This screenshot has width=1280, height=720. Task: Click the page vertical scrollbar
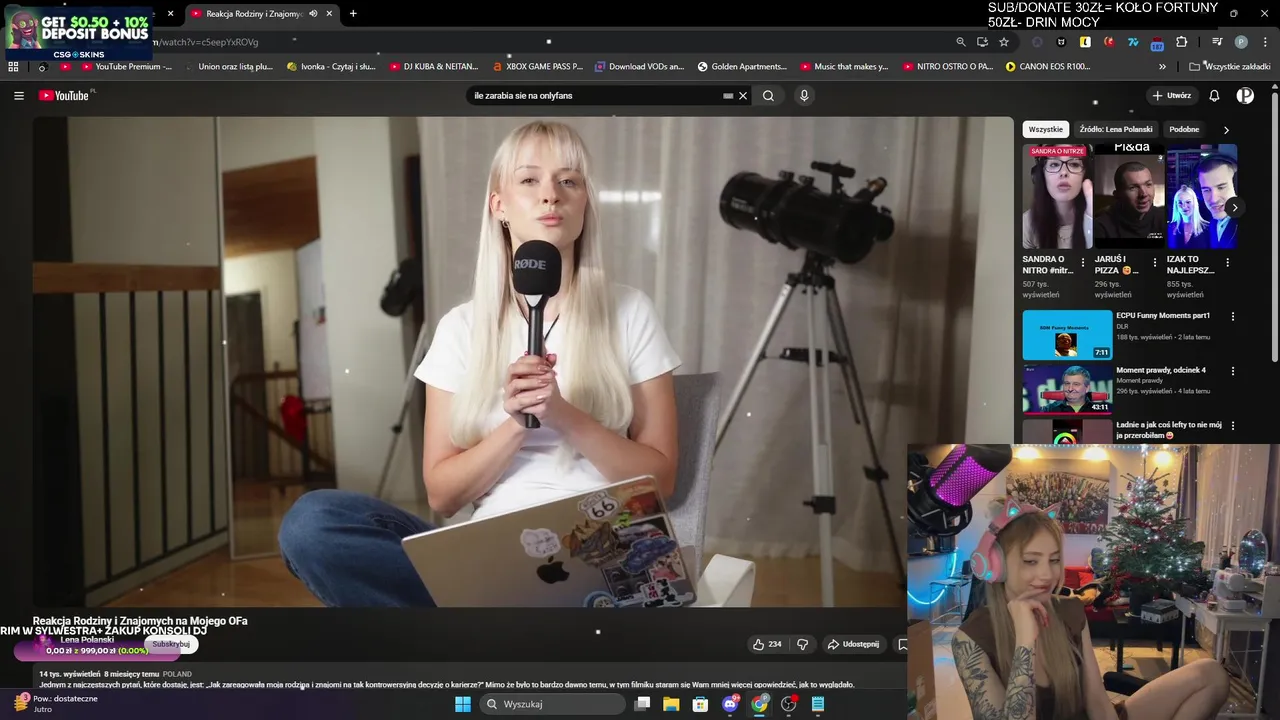[x=1275, y=226]
